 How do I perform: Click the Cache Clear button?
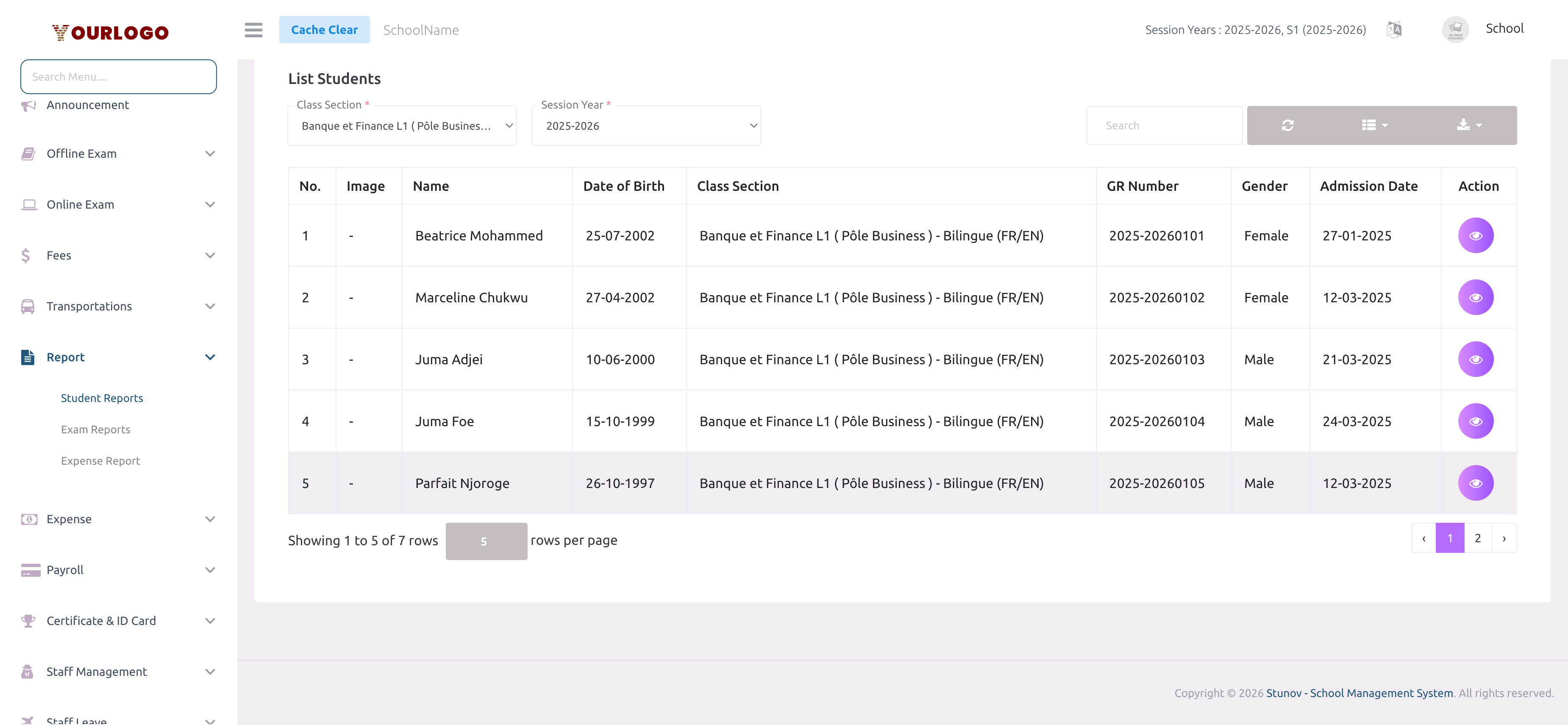[x=324, y=30]
